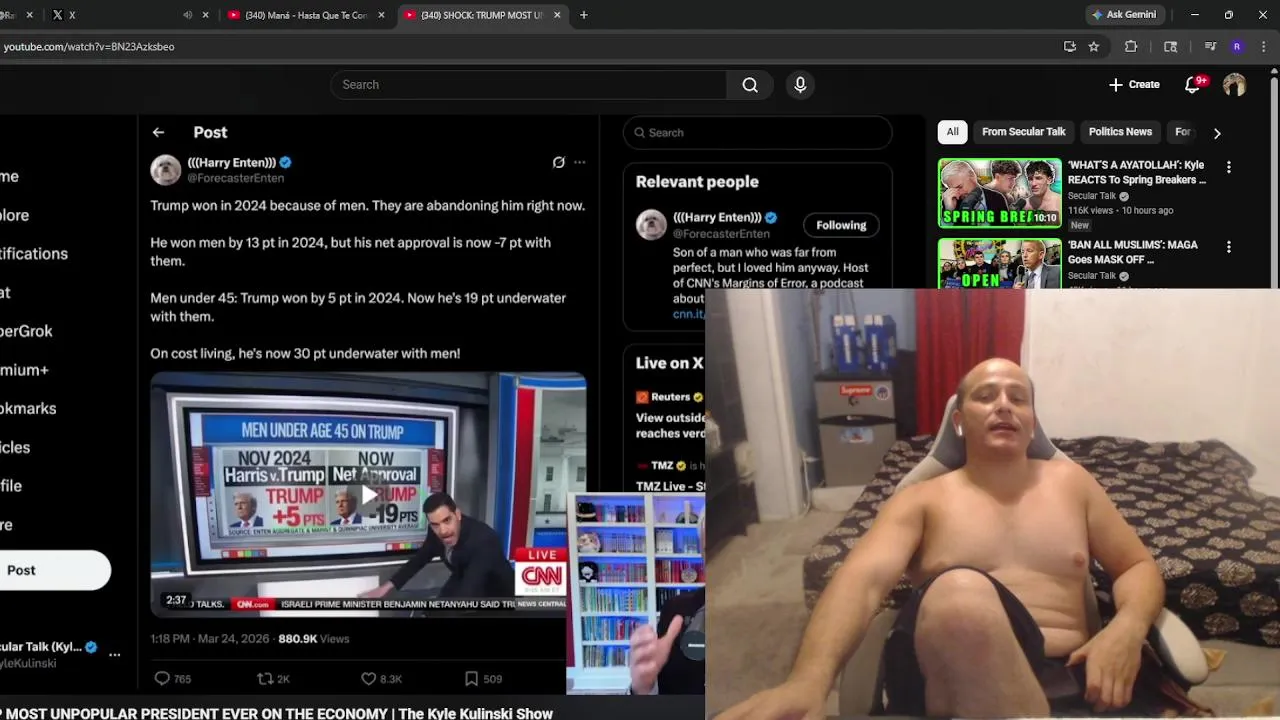
Task: Click the YouTube Create button
Action: [x=1134, y=85]
